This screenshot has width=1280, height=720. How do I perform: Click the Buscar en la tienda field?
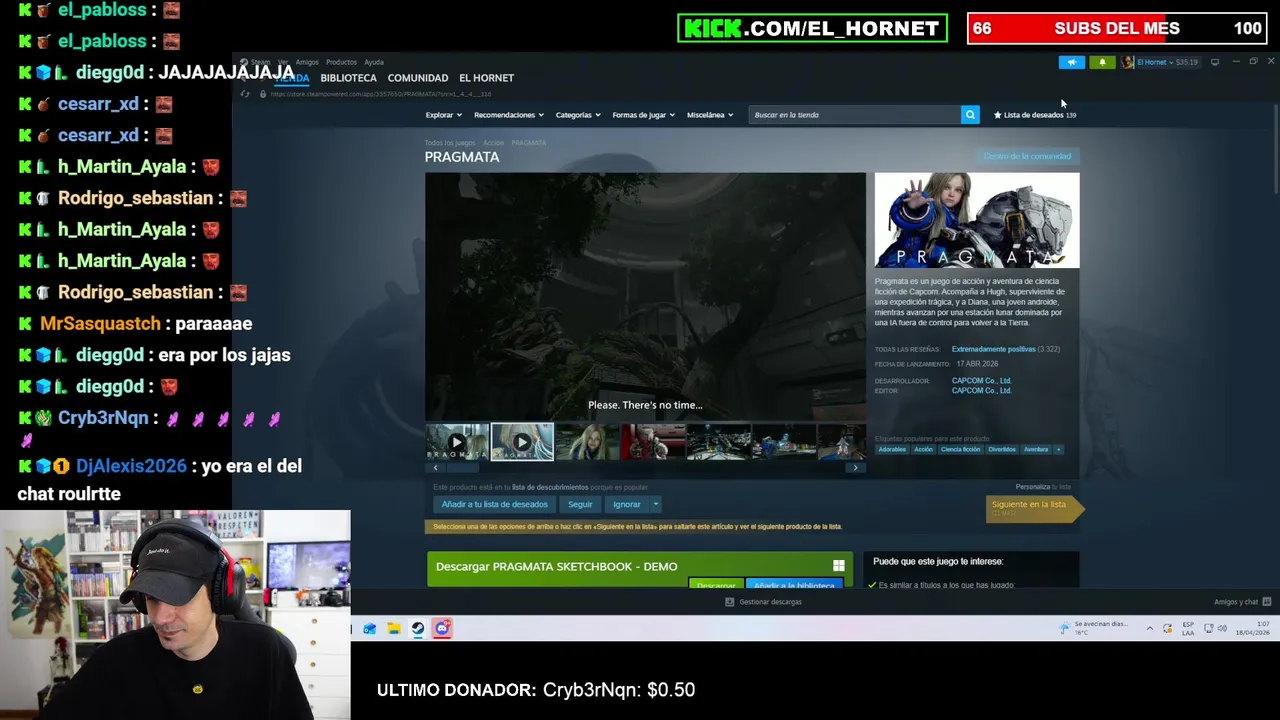[x=855, y=115]
